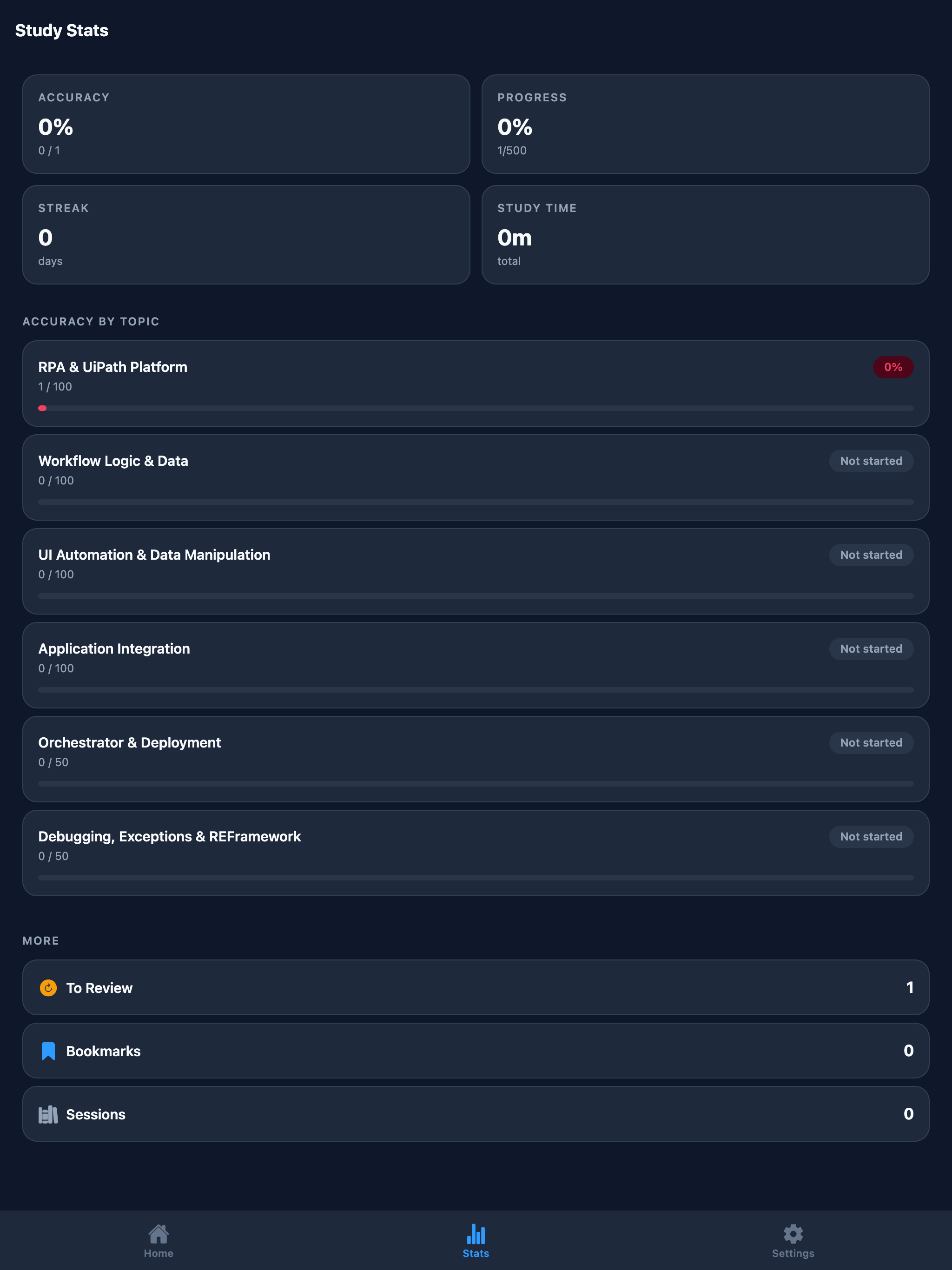Click Not started badge on Debugging topic

(871, 837)
